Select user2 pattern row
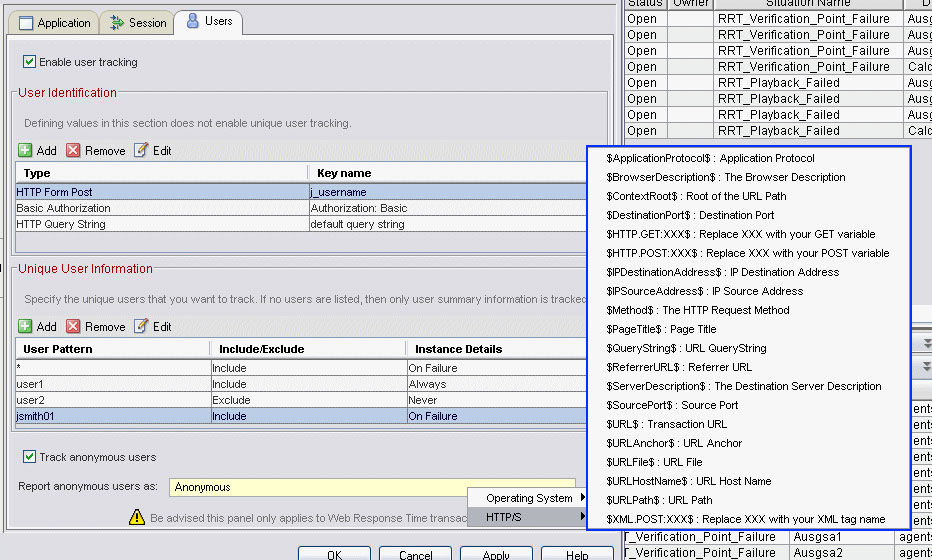The height and width of the screenshot is (560, 932). pos(301,400)
